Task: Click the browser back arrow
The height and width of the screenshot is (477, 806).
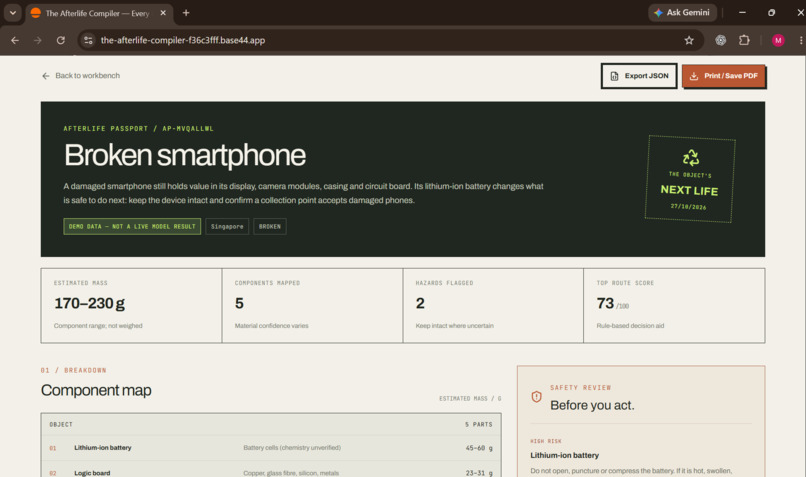Action: [15, 40]
